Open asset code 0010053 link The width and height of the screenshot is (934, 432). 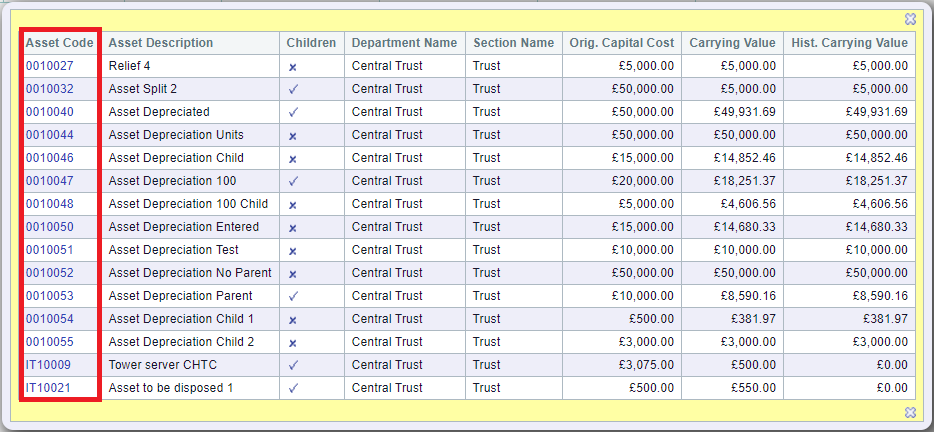(x=50, y=296)
